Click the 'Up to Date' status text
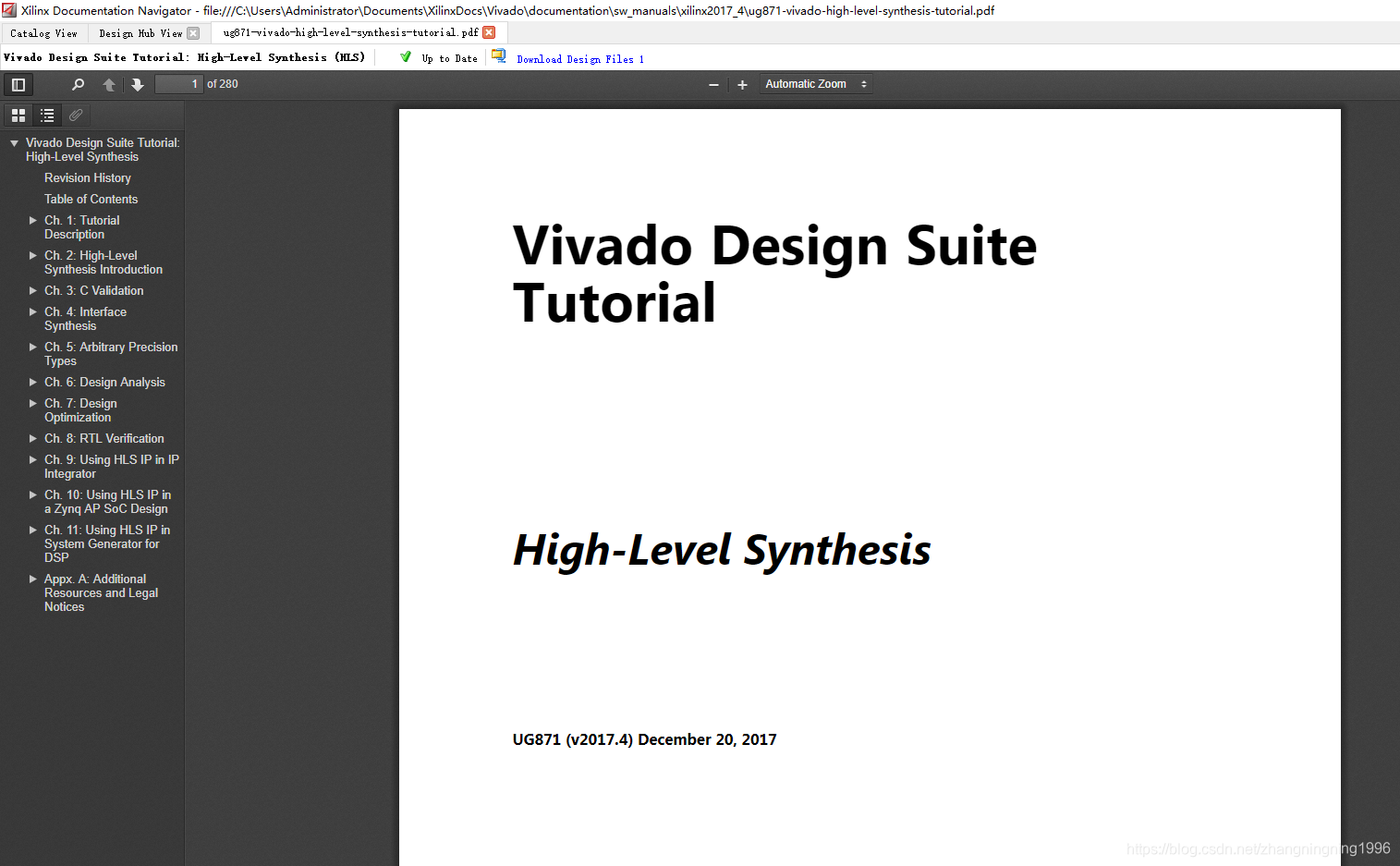This screenshot has height=866, width=1400. coord(449,59)
